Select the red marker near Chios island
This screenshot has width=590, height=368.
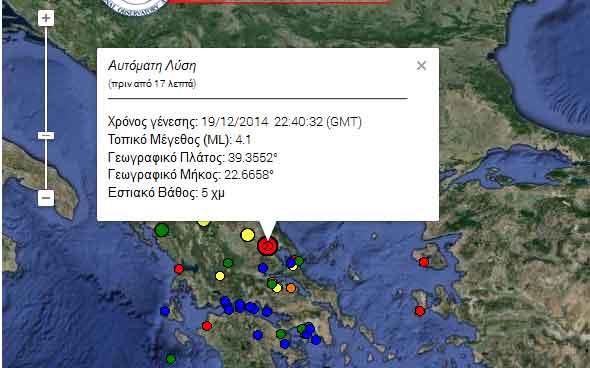(x=420, y=311)
